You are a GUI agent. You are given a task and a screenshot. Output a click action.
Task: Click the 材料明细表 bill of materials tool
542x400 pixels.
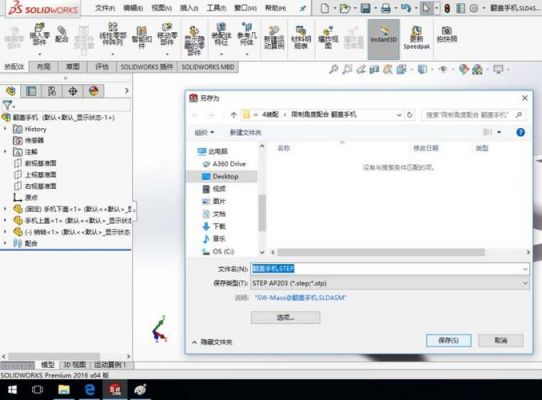pos(301,37)
